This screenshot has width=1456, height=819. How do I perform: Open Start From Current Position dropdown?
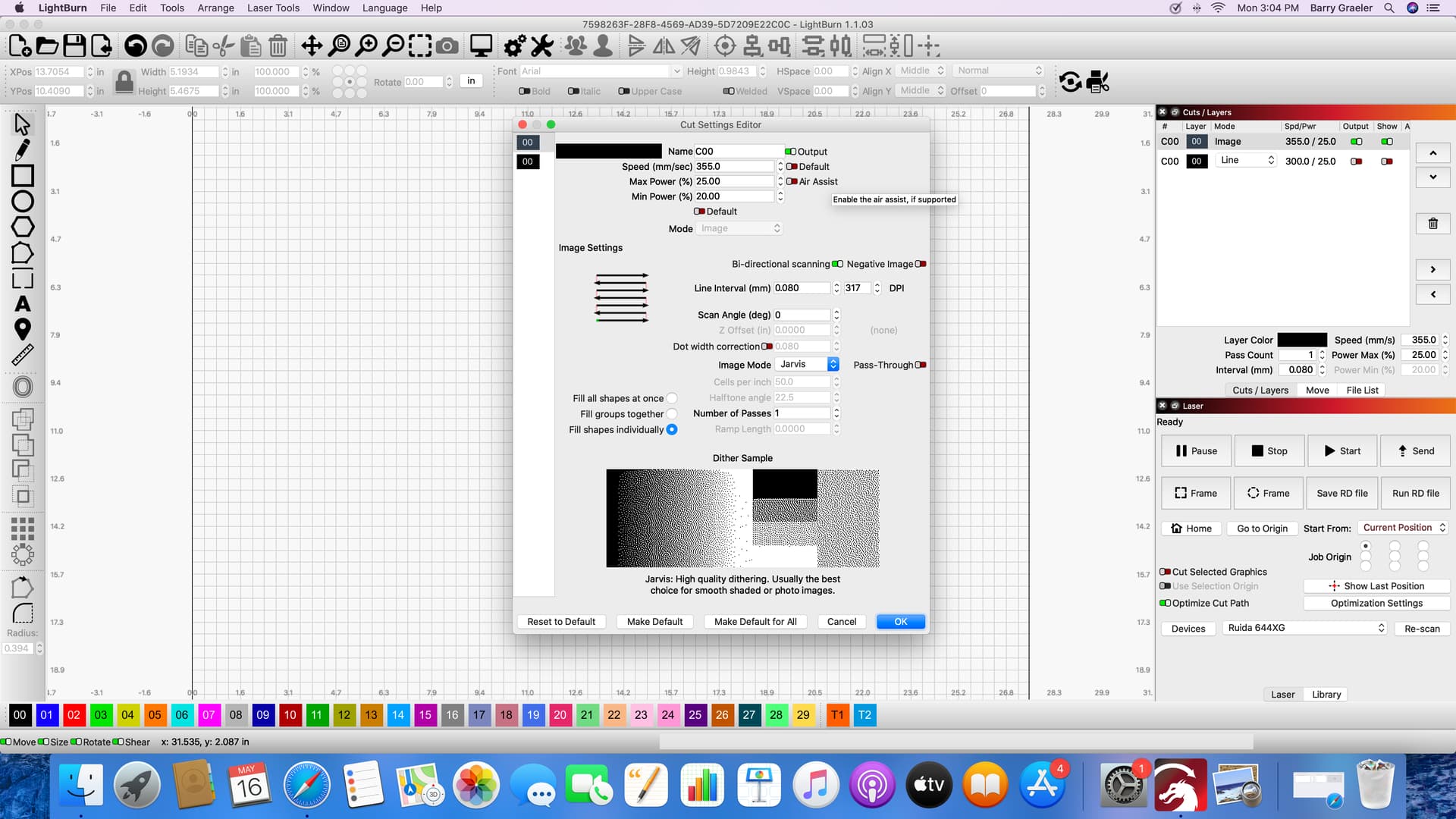click(1403, 528)
